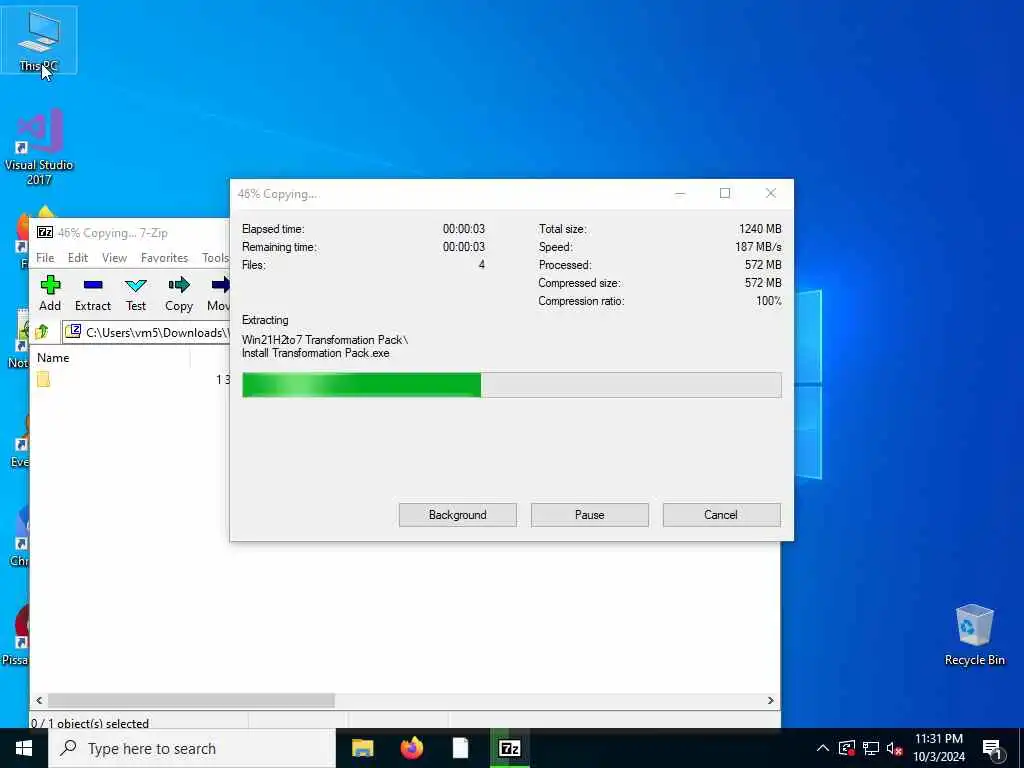Click the up-folder arrow icon in 7-Zip
Screen dimensions: 1024x768
click(x=42, y=332)
